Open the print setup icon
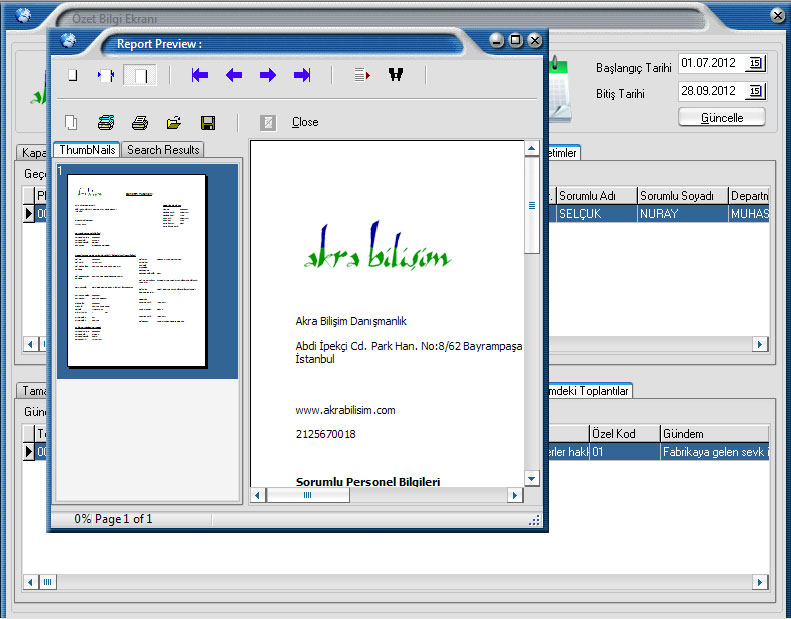The height and width of the screenshot is (619, 791). click(x=106, y=122)
